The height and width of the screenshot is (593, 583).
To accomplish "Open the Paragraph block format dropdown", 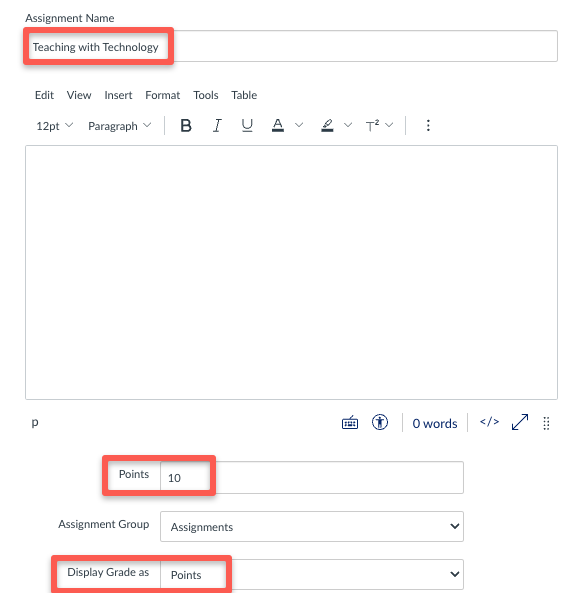I will tap(119, 126).
